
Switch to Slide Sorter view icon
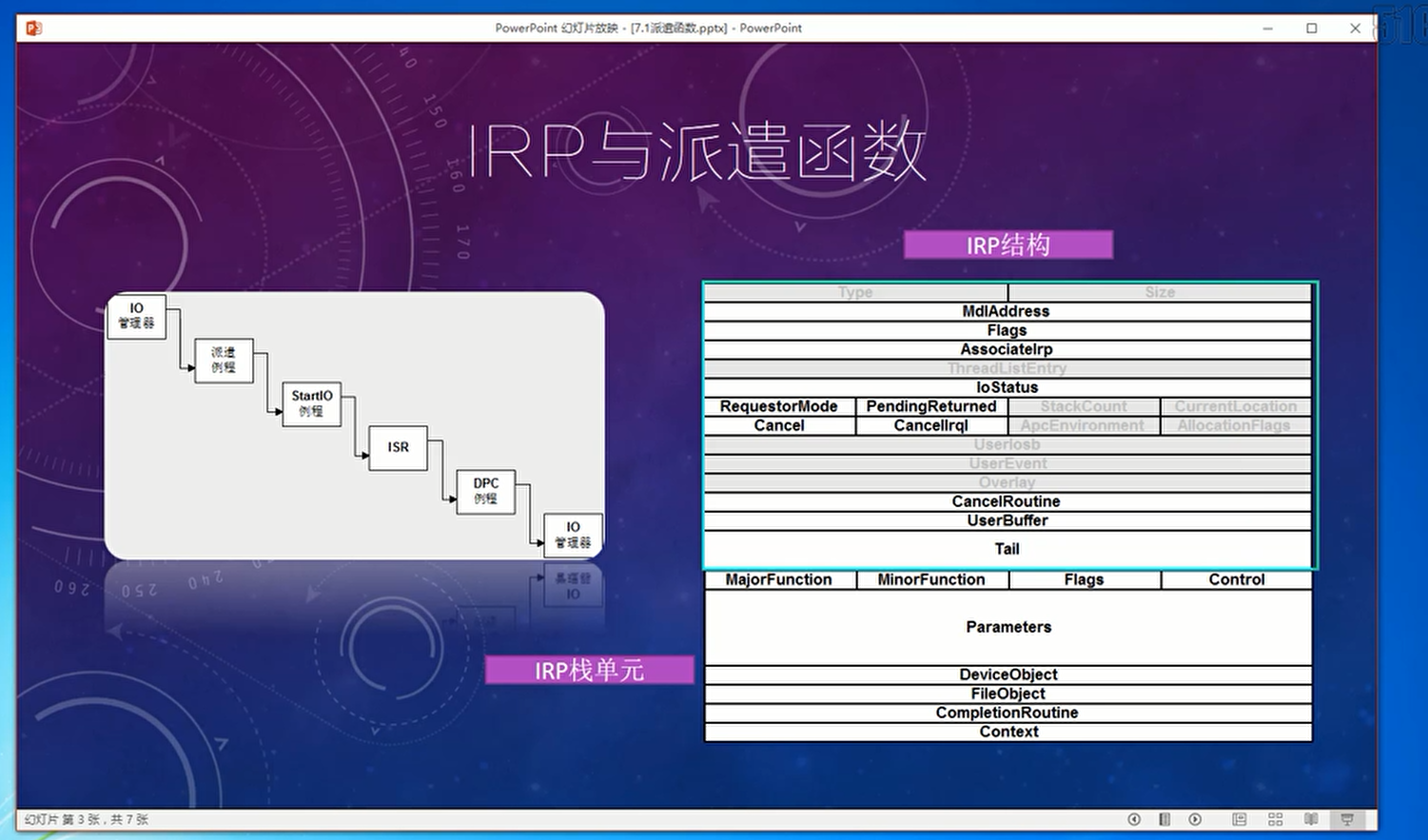1275,819
